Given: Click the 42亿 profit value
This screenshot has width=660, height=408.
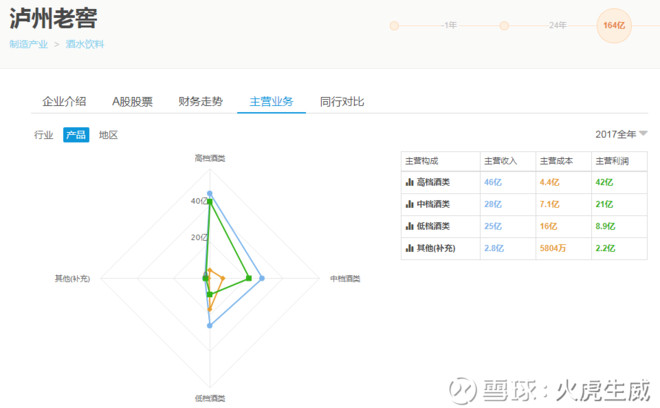Looking at the screenshot, I should 604,182.
